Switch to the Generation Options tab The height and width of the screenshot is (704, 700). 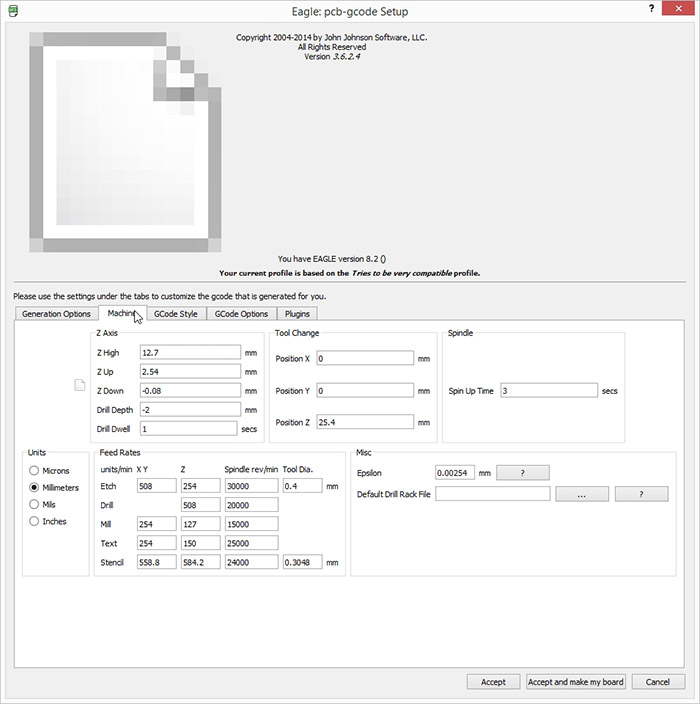(x=56, y=314)
